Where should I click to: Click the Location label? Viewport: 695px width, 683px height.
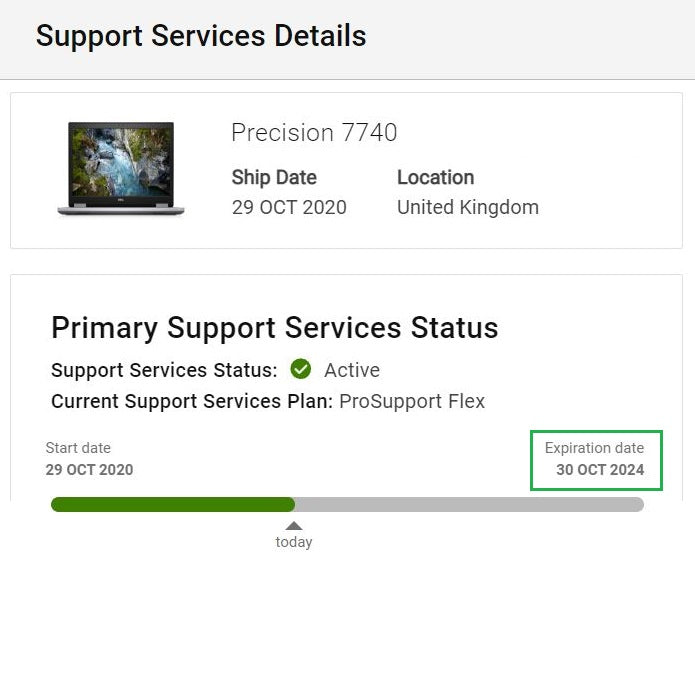435,177
